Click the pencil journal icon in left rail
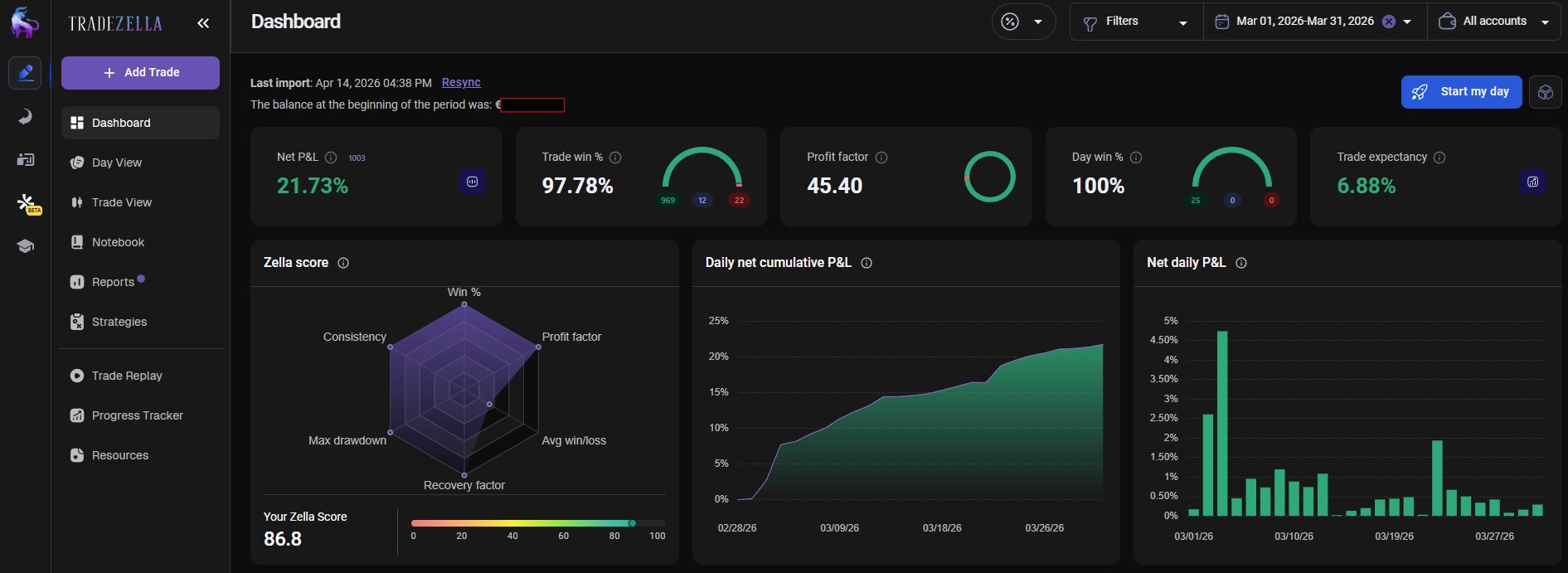Screen dimensions: 1568x573 [x=25, y=73]
